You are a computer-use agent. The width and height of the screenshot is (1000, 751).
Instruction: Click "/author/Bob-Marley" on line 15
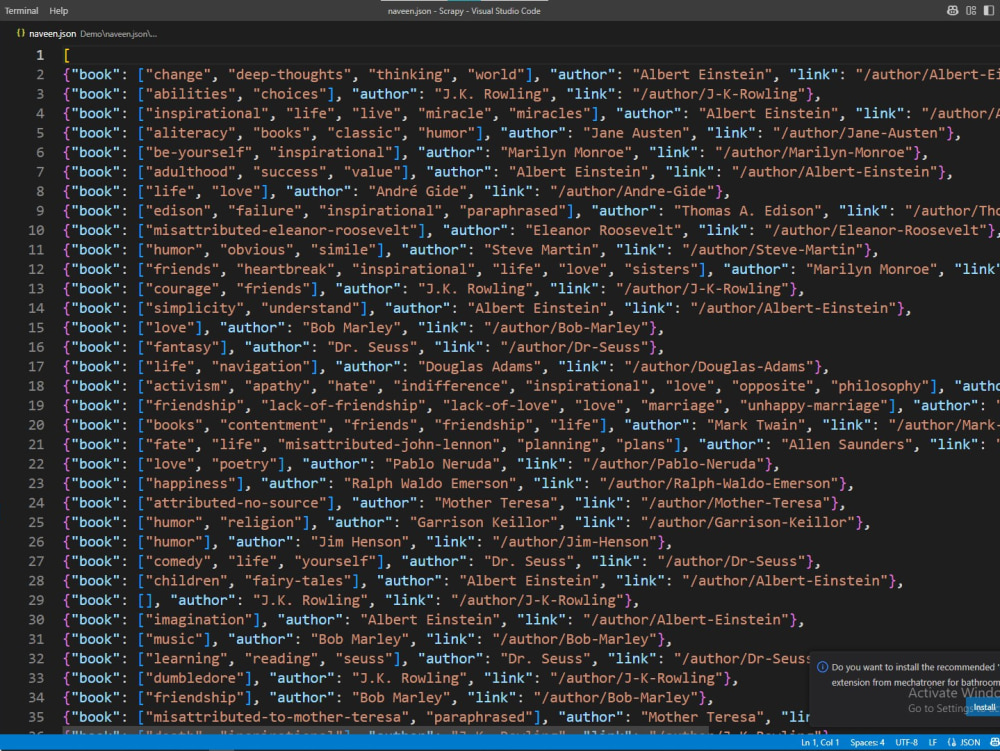pos(566,328)
